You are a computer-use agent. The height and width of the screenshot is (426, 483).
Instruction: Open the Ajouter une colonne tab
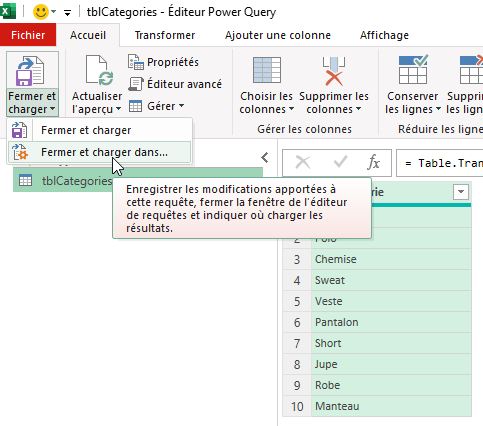pyautogui.click(x=278, y=35)
